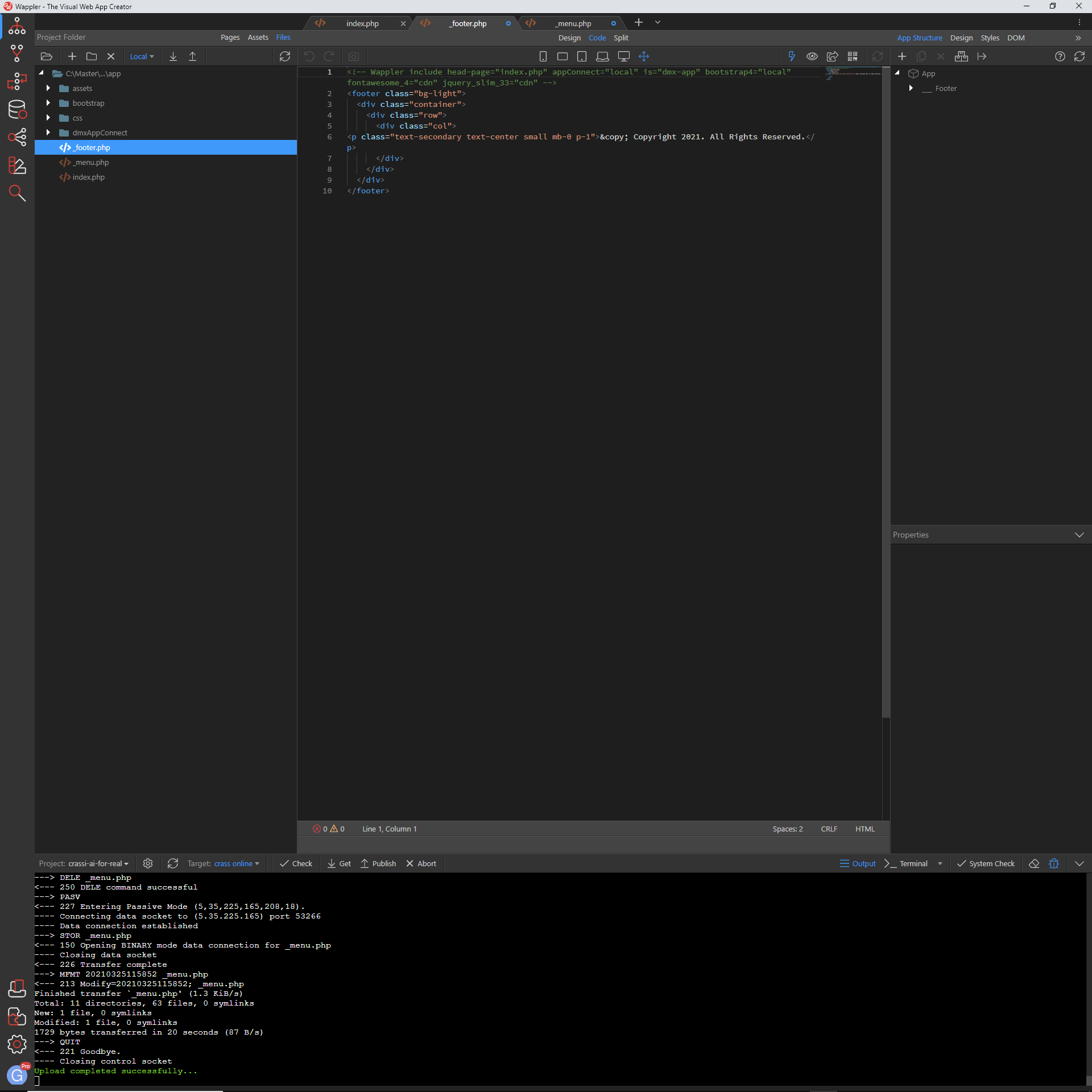
Task: Open the help question mark icon
Action: tap(1060, 56)
